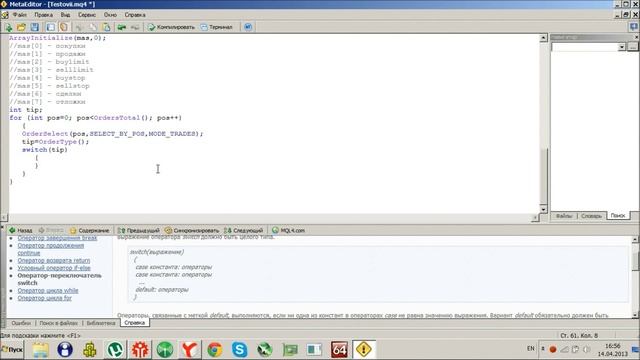The height and width of the screenshot is (360, 640).
Task: Click the greyed Redo arrow icon
Action: (x=135, y=27)
